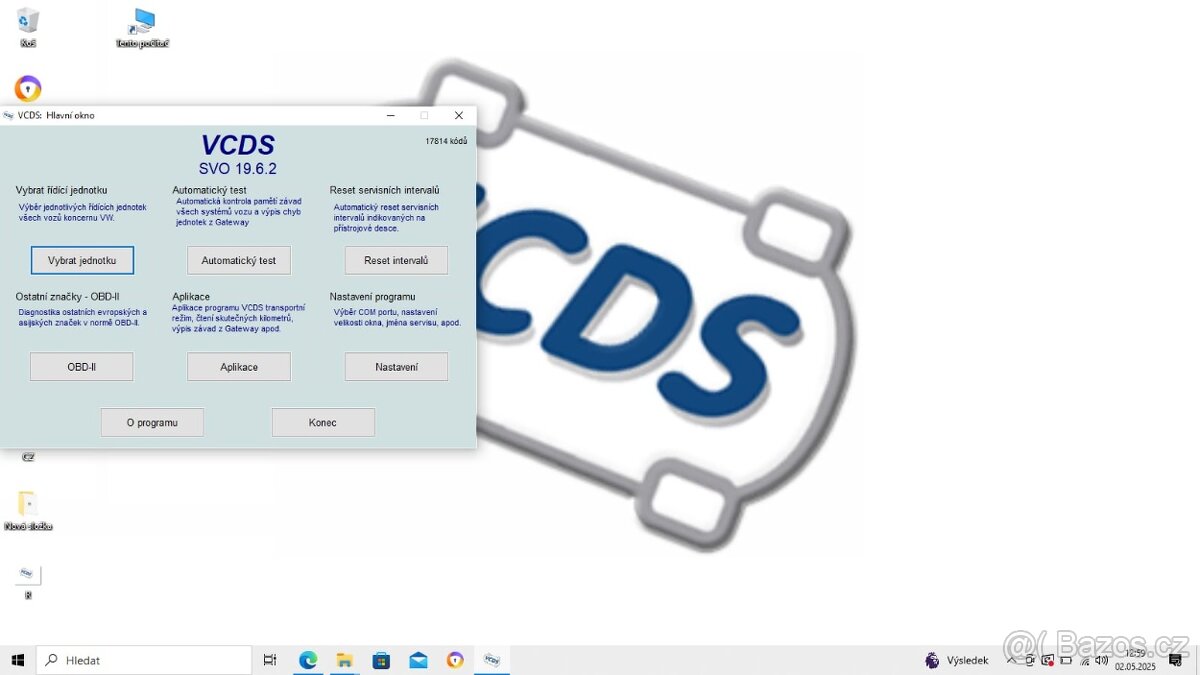1200x675 pixels.
Task: Select the Nová složka folder on desktop
Action: point(28,510)
